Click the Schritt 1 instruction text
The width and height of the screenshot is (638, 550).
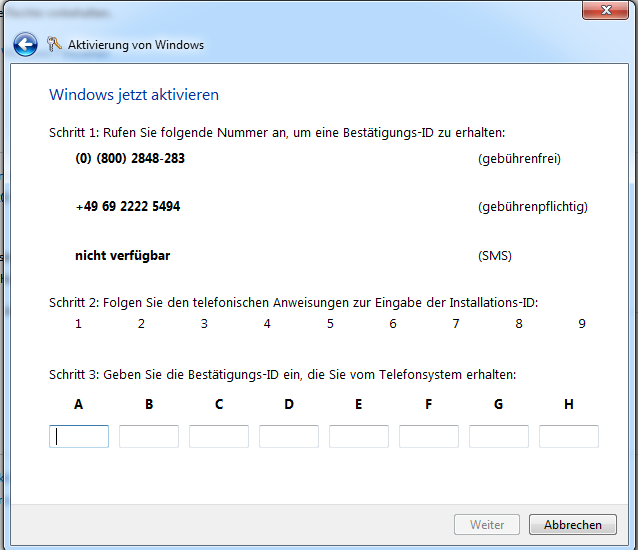pyautogui.click(x=277, y=133)
